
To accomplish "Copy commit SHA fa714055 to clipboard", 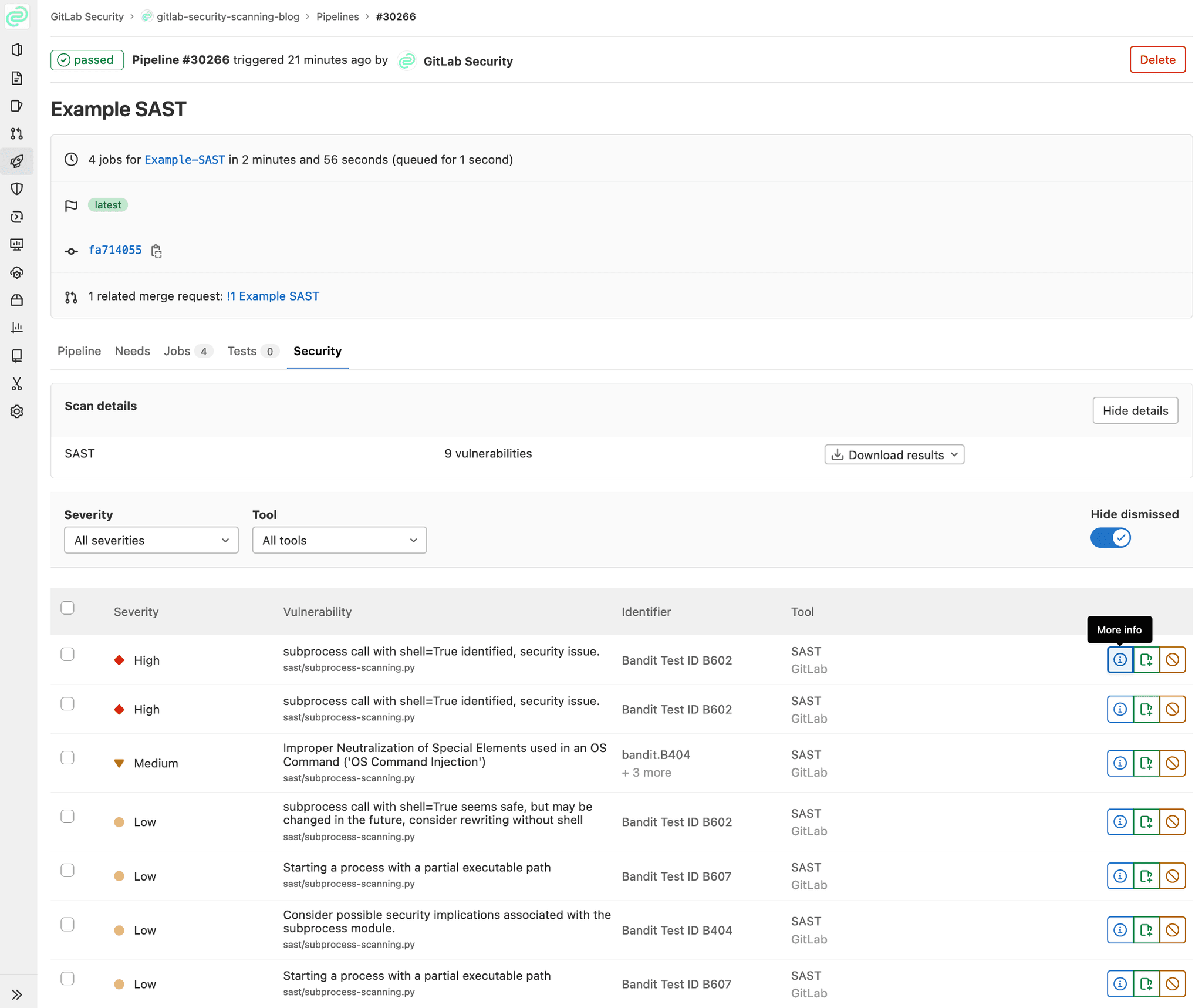I will point(156,251).
